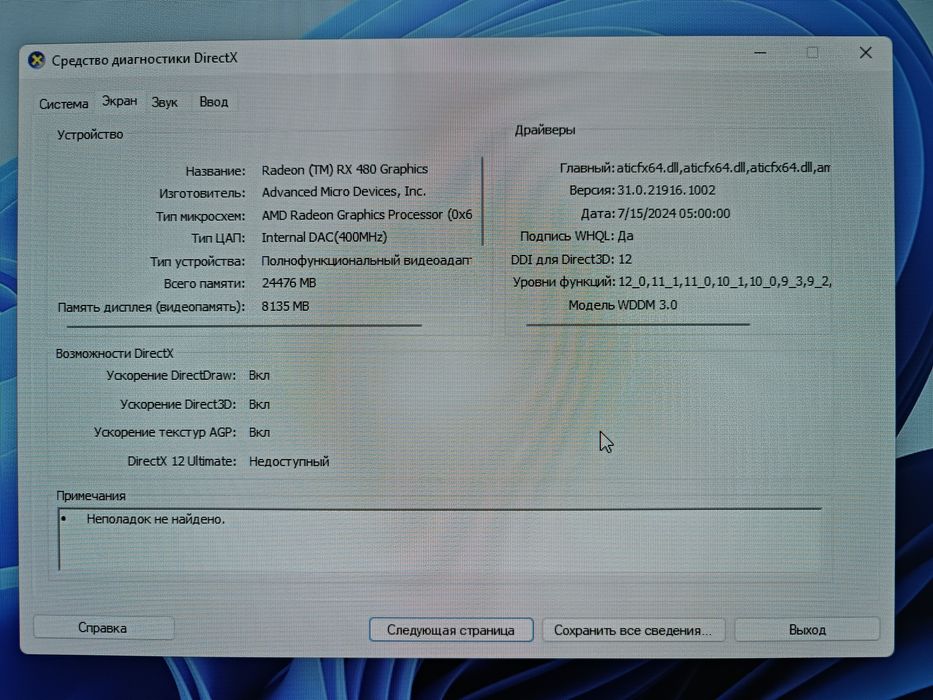
Task: Click Internal DAC(400MHz) value
Action: (324, 238)
